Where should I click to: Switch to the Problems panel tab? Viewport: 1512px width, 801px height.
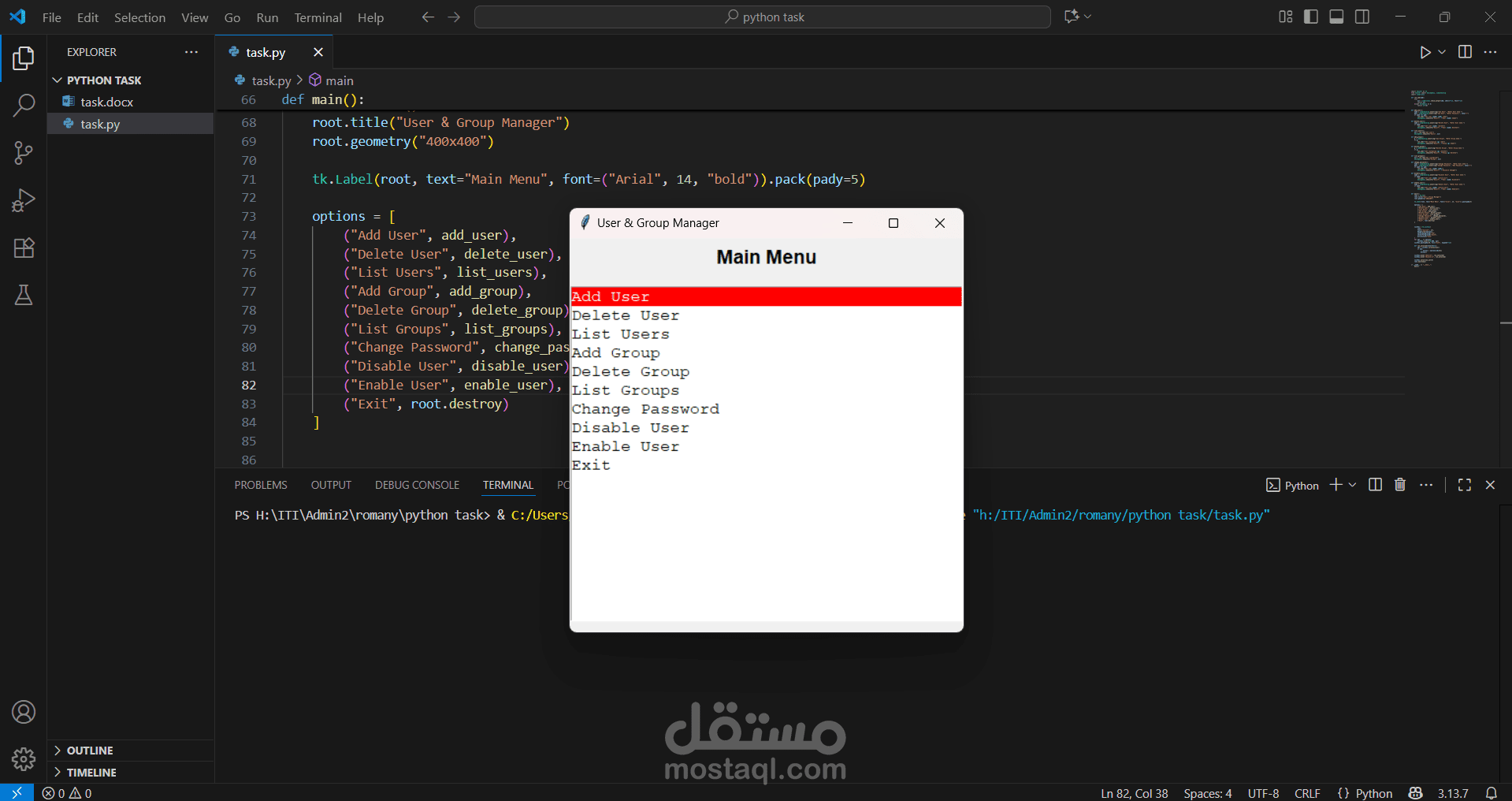click(x=261, y=485)
